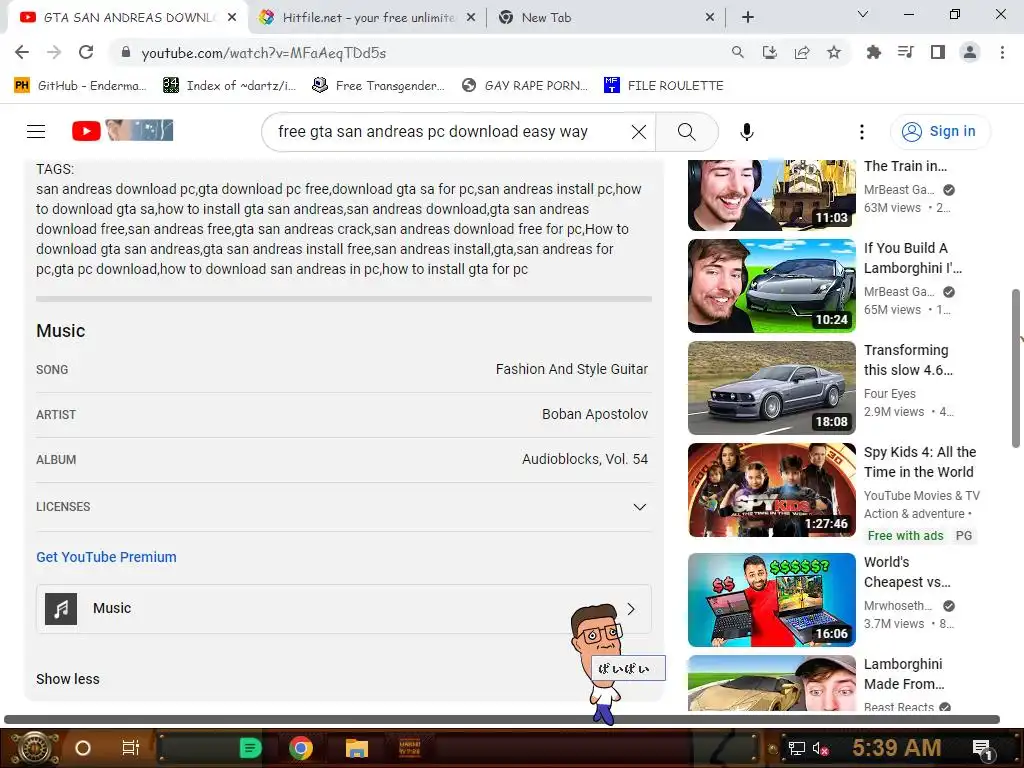Go forward with the browser forward arrow
The image size is (1024, 768).
[x=54, y=52]
